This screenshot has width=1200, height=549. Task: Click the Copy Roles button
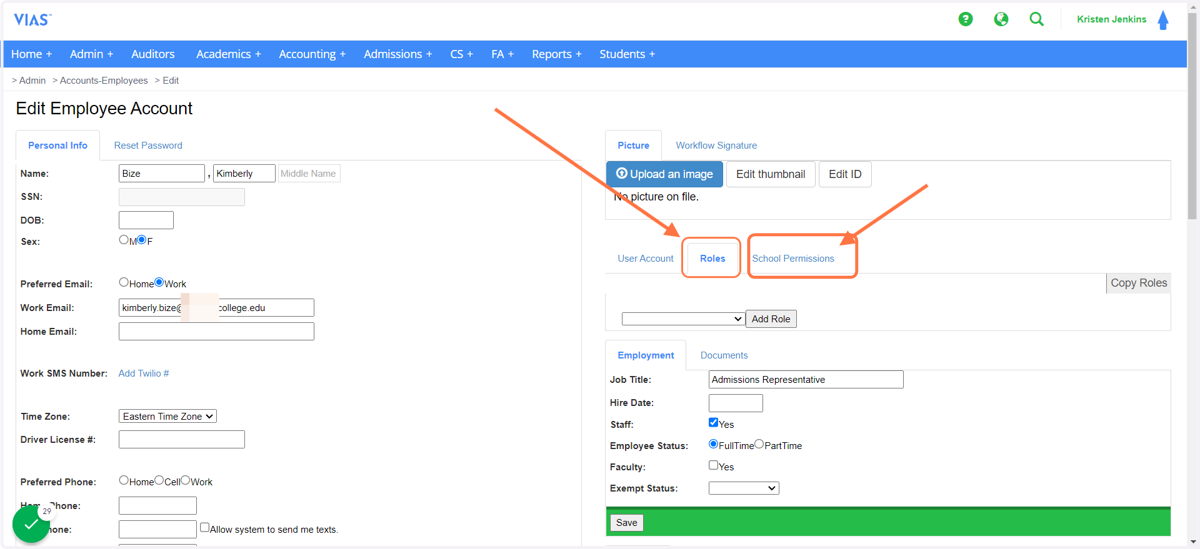pos(1139,283)
